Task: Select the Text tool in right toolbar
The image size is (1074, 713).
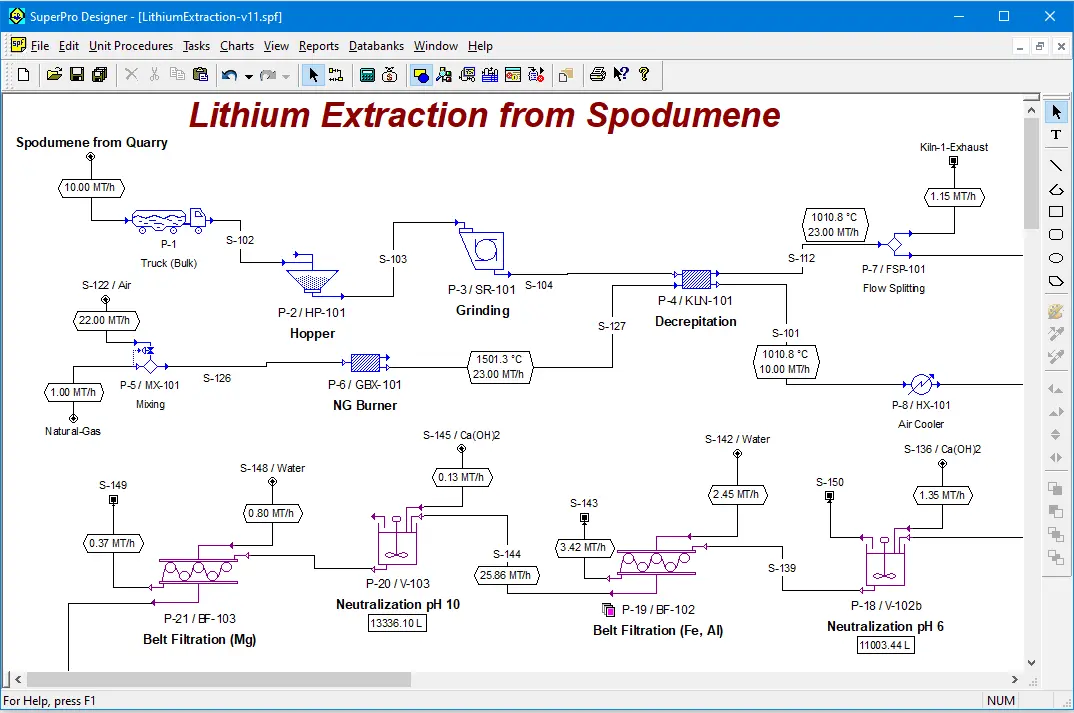Action: coord(1056,135)
